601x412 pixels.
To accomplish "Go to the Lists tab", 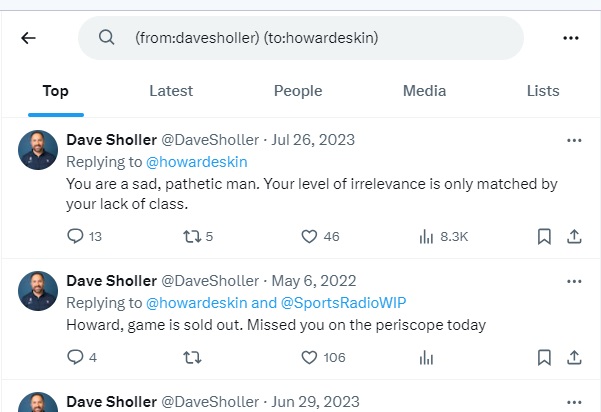I will (x=543, y=91).
